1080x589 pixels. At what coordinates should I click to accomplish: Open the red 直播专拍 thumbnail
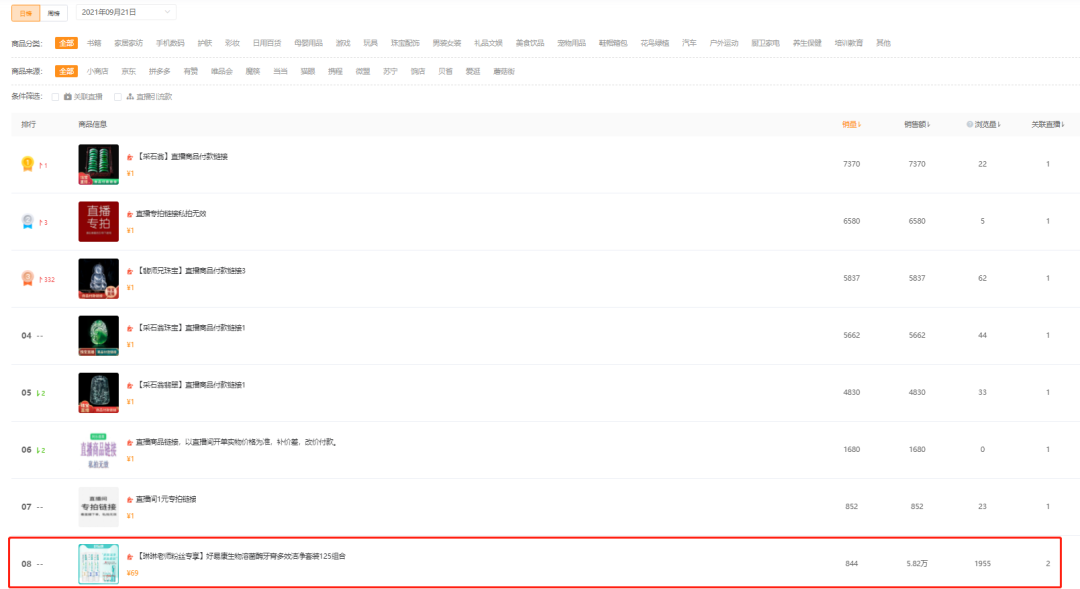[x=98, y=221]
